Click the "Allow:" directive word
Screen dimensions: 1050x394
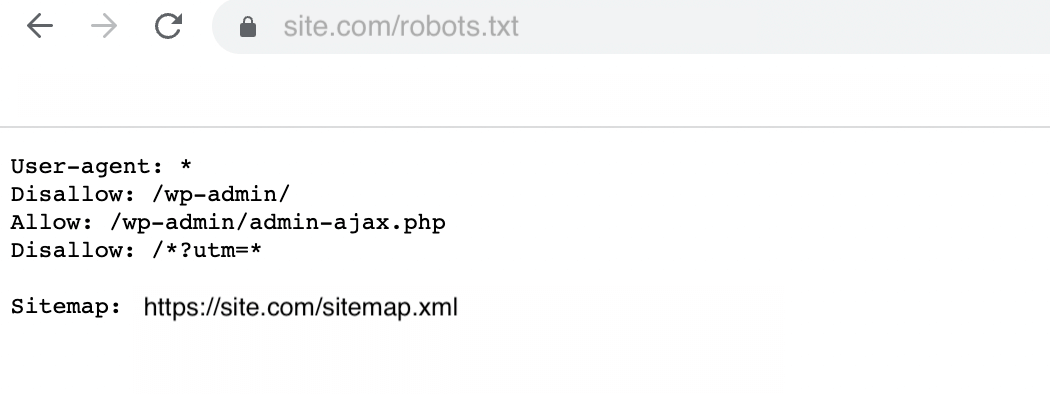[52, 222]
